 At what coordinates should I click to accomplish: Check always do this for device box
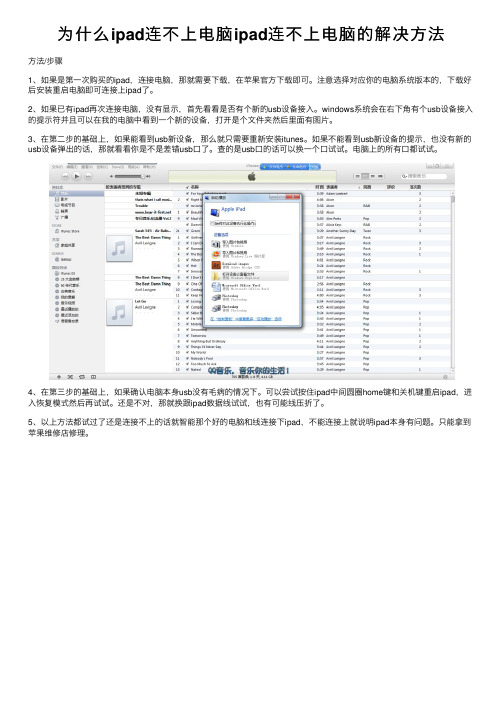(212, 223)
